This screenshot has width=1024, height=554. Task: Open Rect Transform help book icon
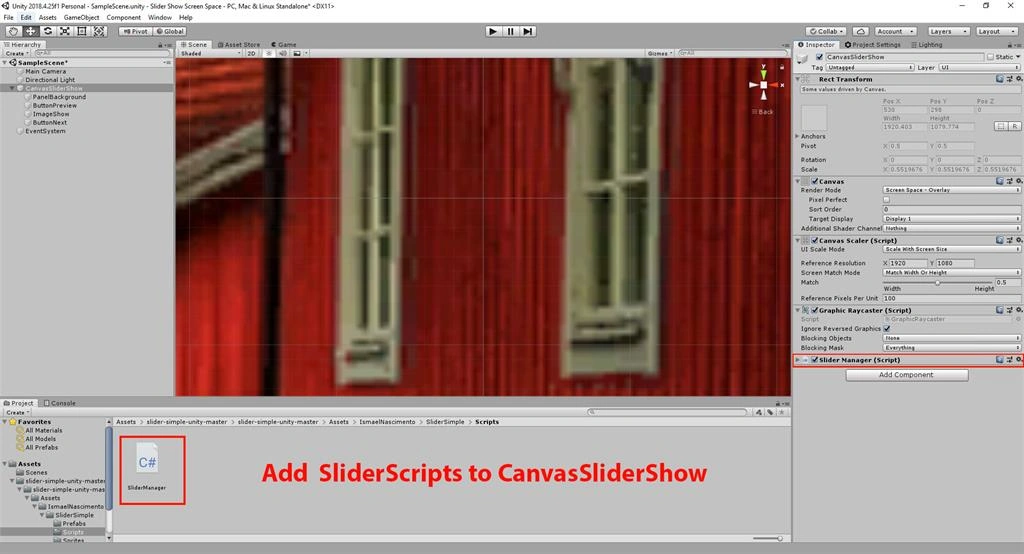999,78
